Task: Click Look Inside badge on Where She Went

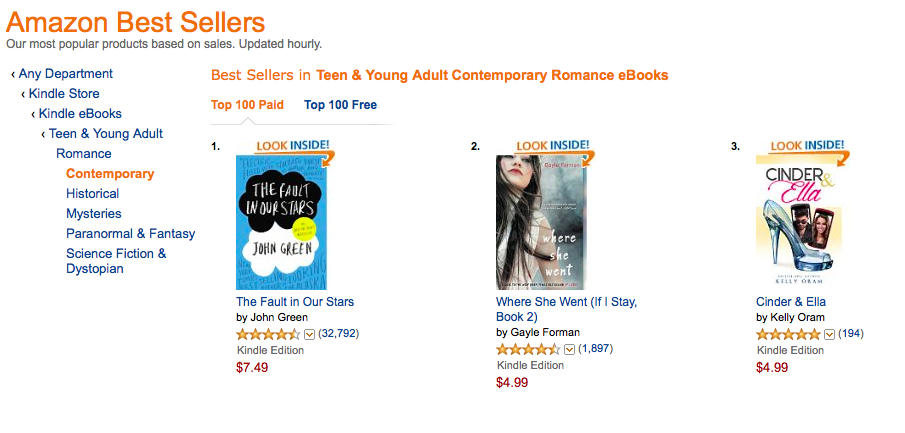Action: coord(553,145)
